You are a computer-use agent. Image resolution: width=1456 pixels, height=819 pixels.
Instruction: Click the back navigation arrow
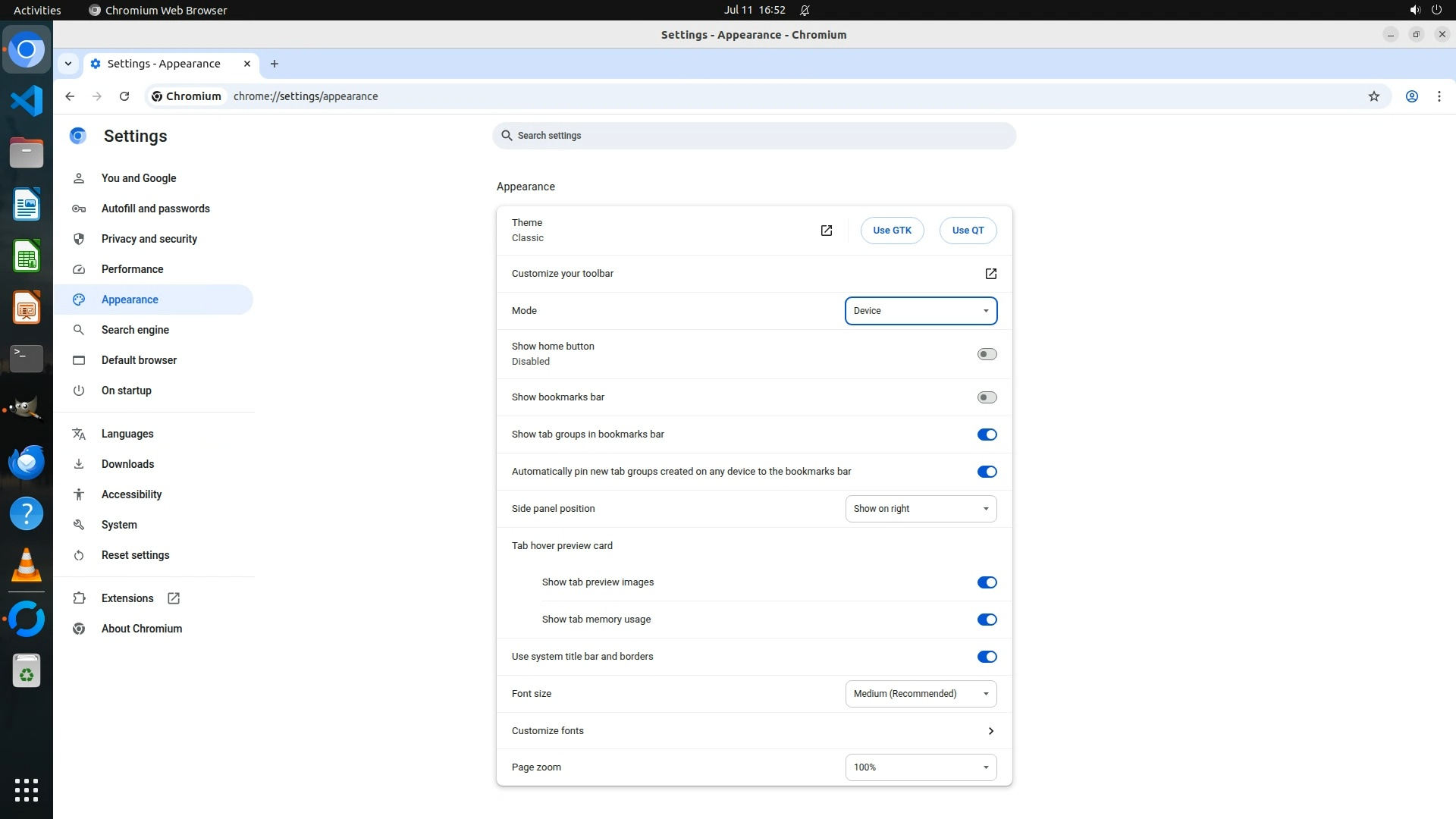pos(70,96)
